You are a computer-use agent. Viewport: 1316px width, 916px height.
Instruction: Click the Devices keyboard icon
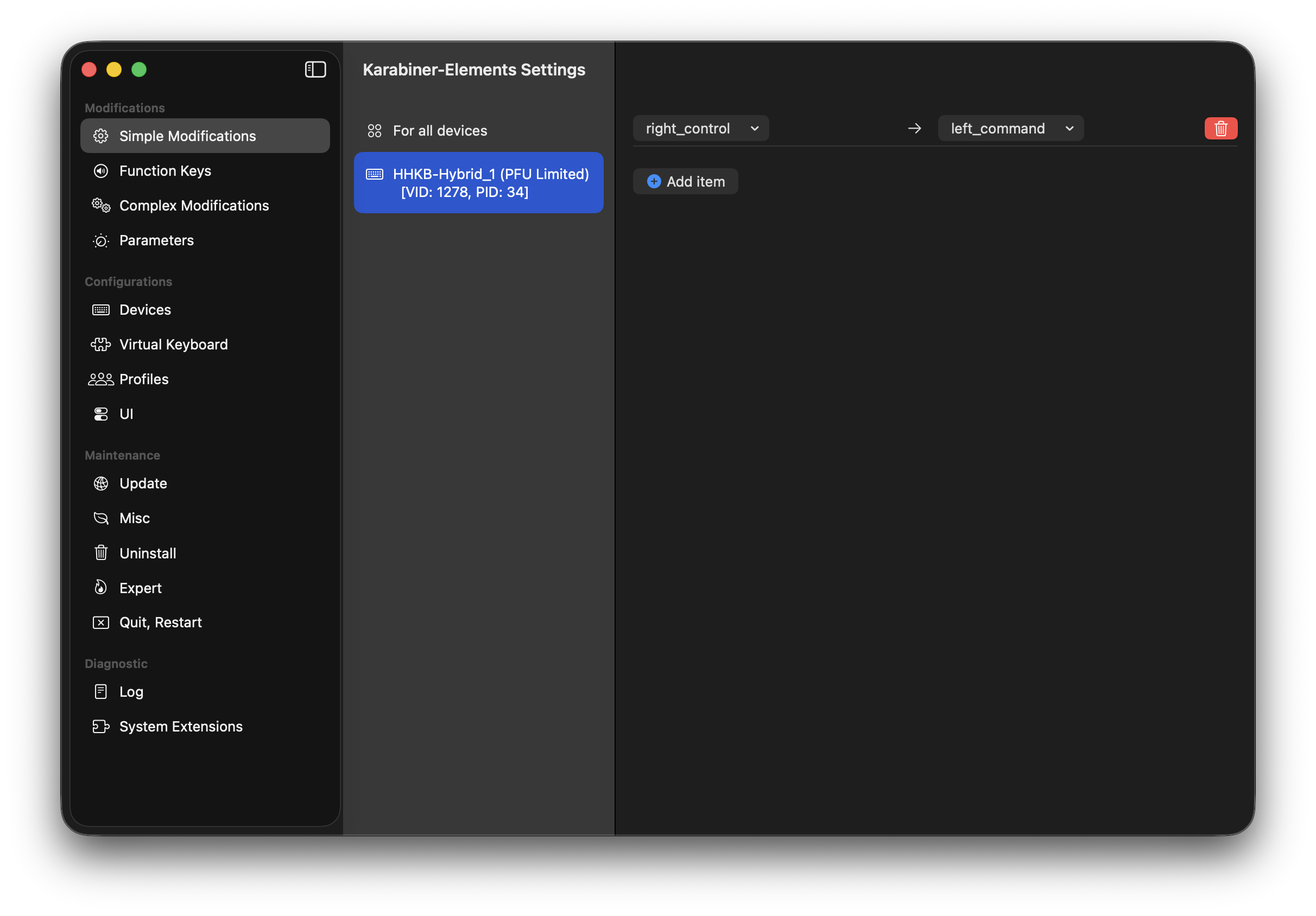(101, 310)
